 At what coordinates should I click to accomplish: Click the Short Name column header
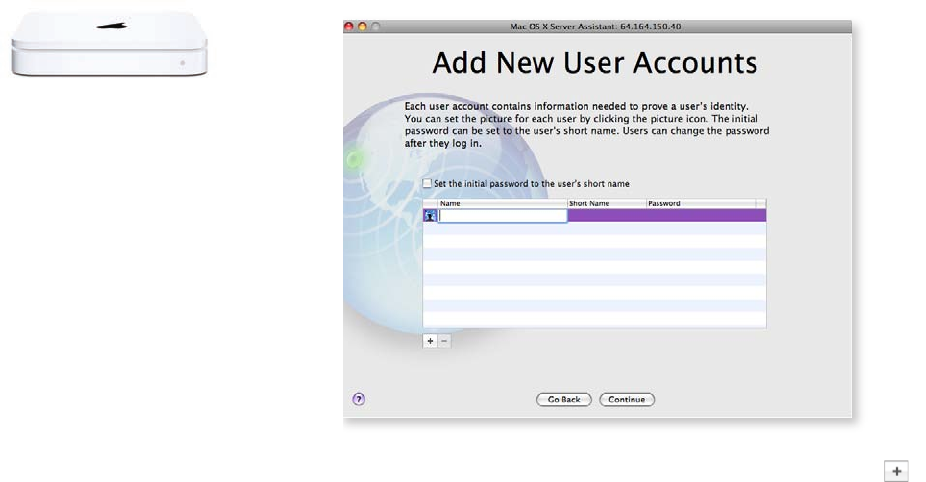[x=607, y=203]
